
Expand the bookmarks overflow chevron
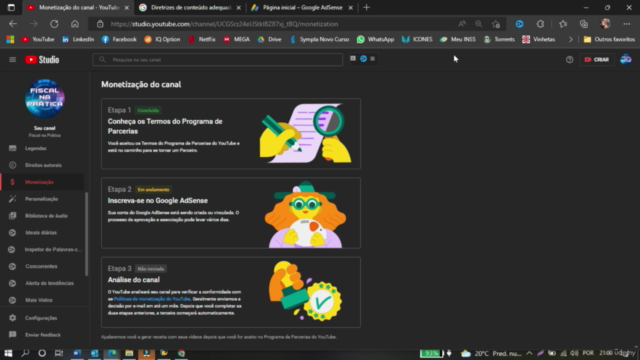571,39
